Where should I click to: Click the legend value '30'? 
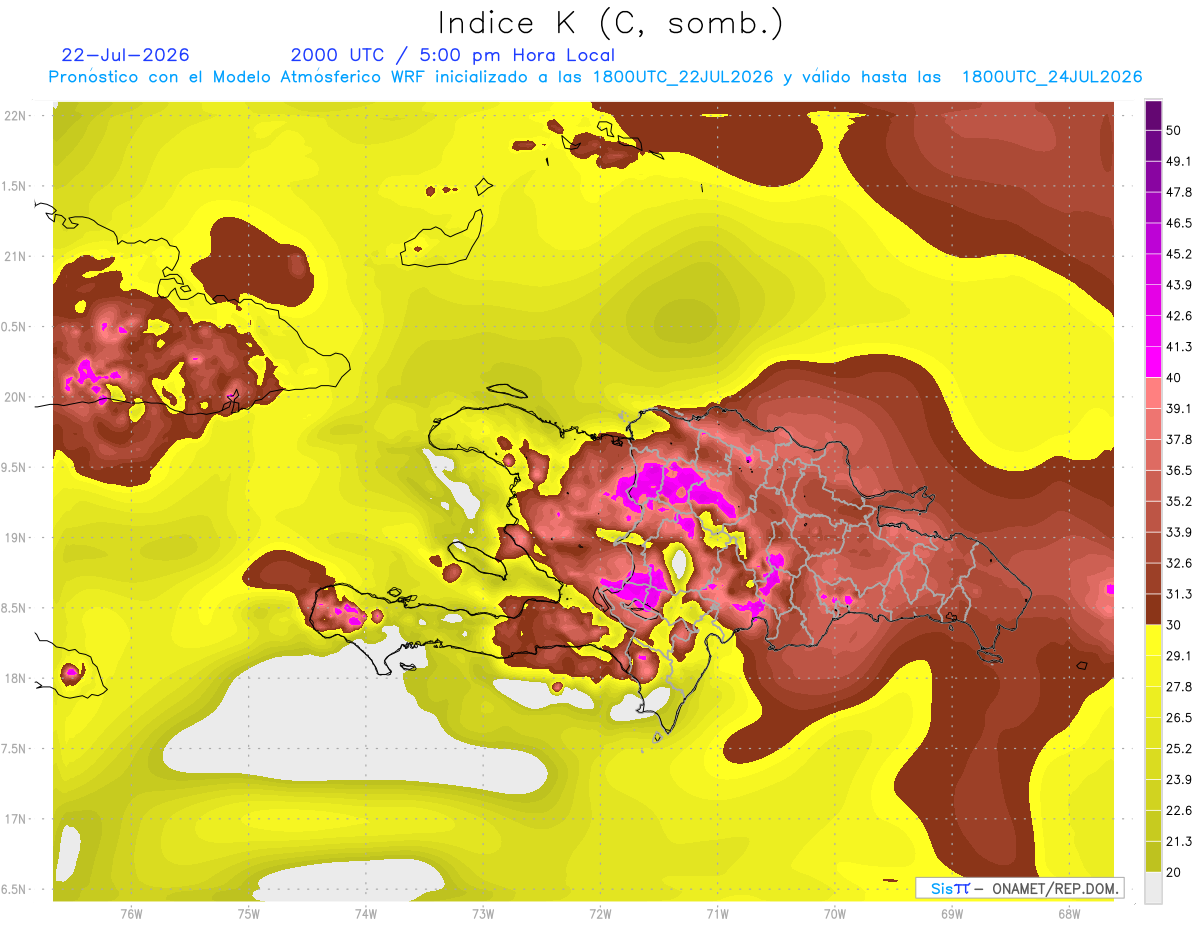[1174, 625]
